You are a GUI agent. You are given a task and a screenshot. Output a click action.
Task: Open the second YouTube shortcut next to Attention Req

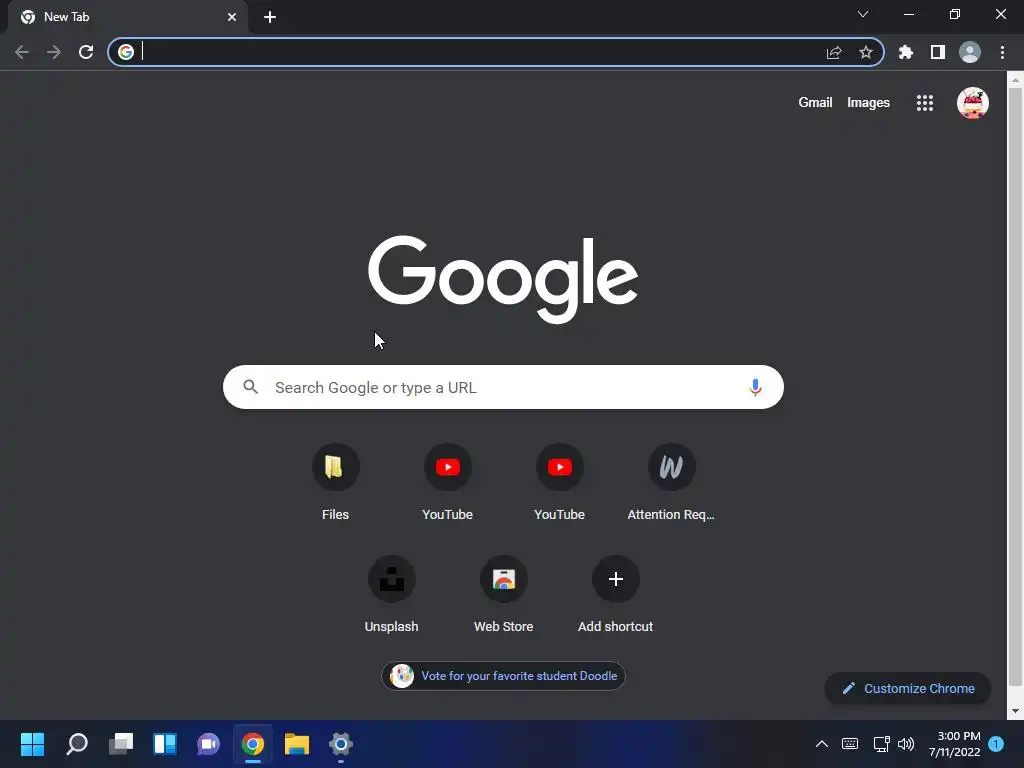(560, 483)
